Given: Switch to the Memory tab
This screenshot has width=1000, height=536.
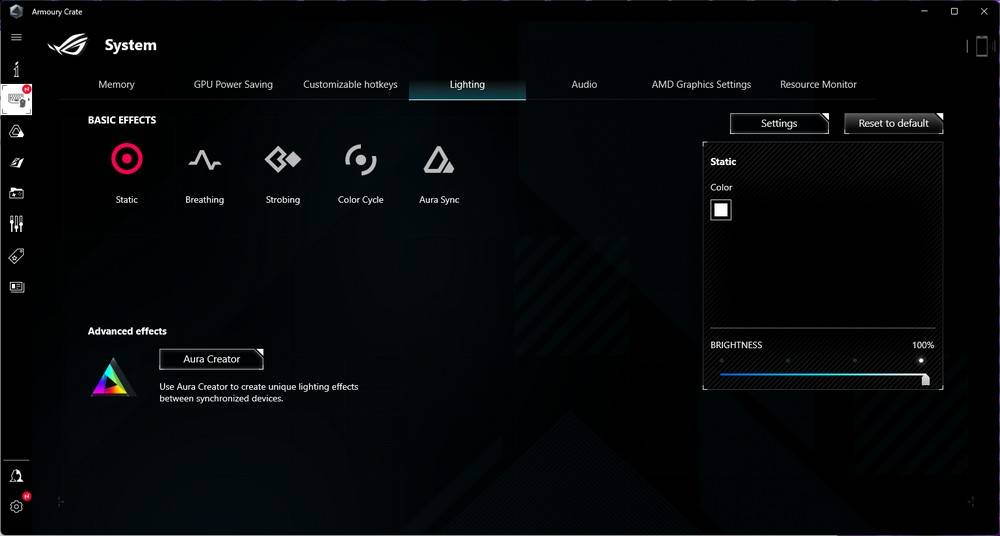Looking at the screenshot, I should pos(116,84).
